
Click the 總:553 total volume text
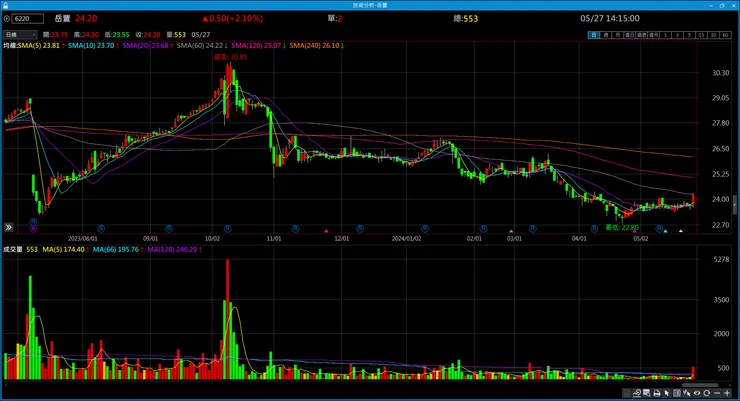coord(466,19)
